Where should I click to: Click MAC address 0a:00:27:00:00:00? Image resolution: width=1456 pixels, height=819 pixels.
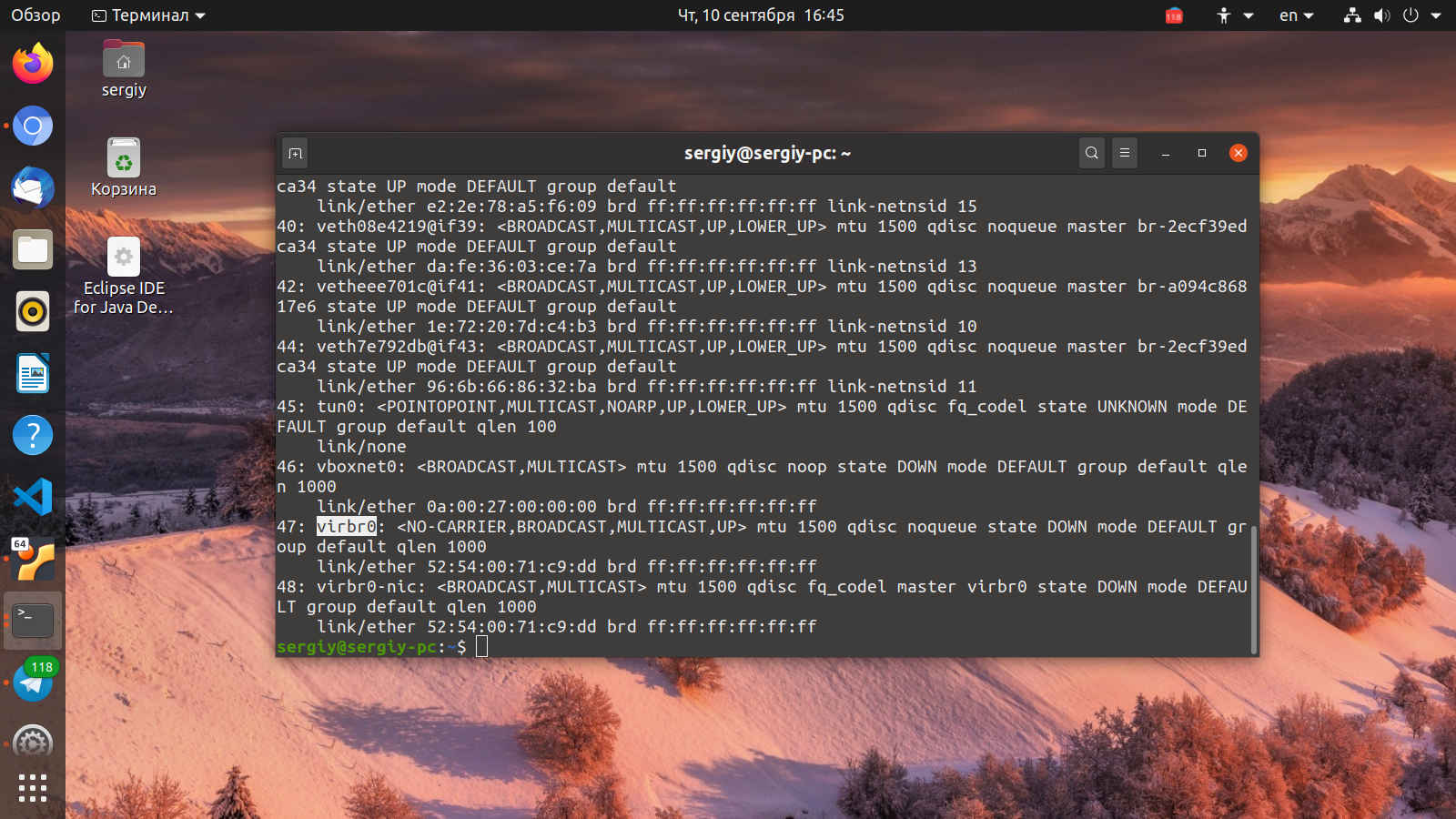tap(511, 507)
